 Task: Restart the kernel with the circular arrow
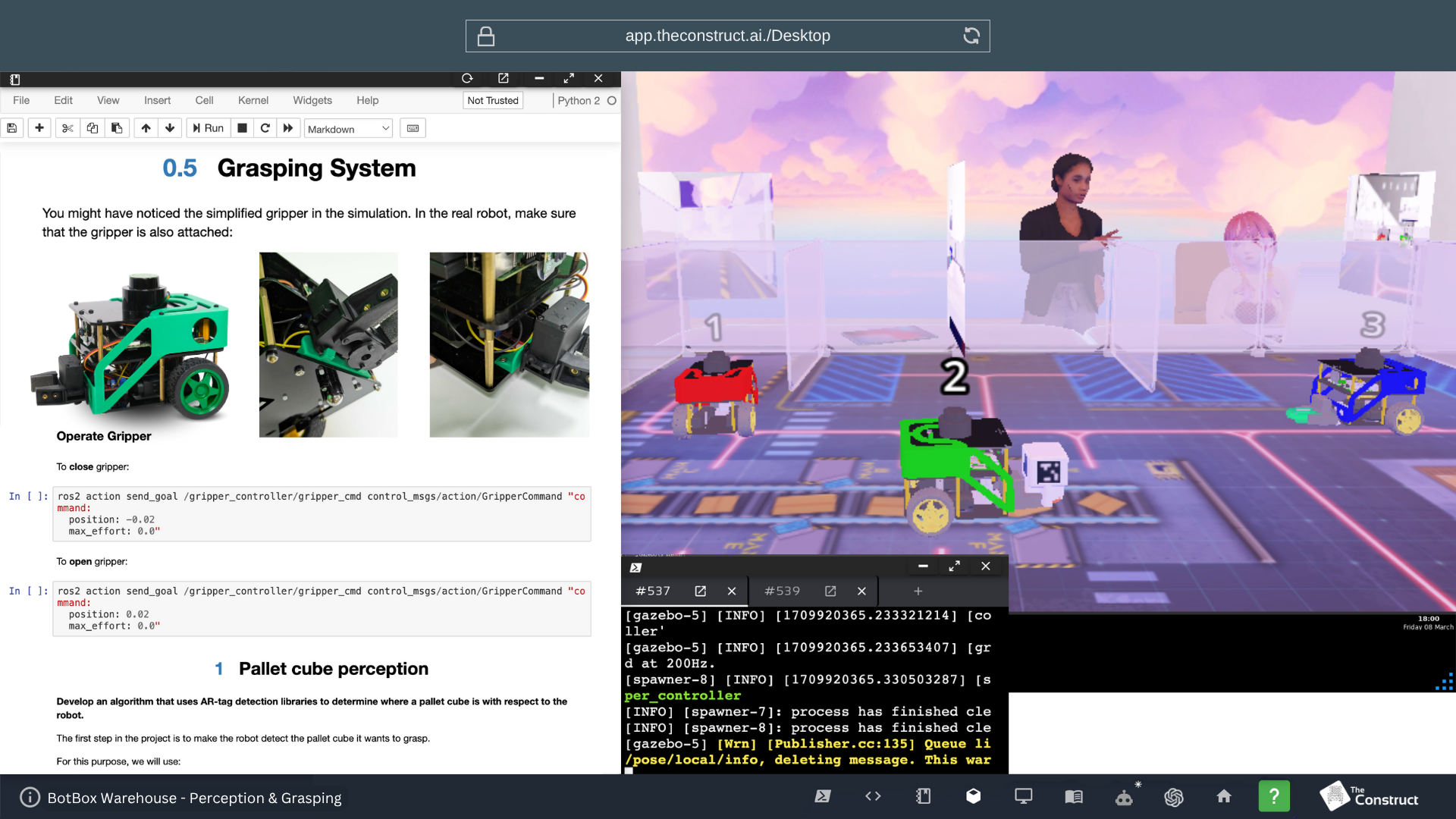click(x=265, y=128)
